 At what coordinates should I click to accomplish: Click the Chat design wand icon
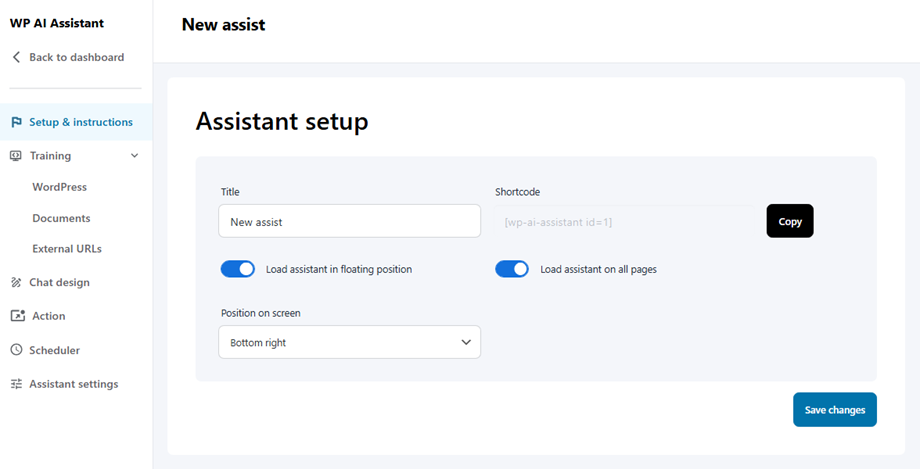coord(16,283)
